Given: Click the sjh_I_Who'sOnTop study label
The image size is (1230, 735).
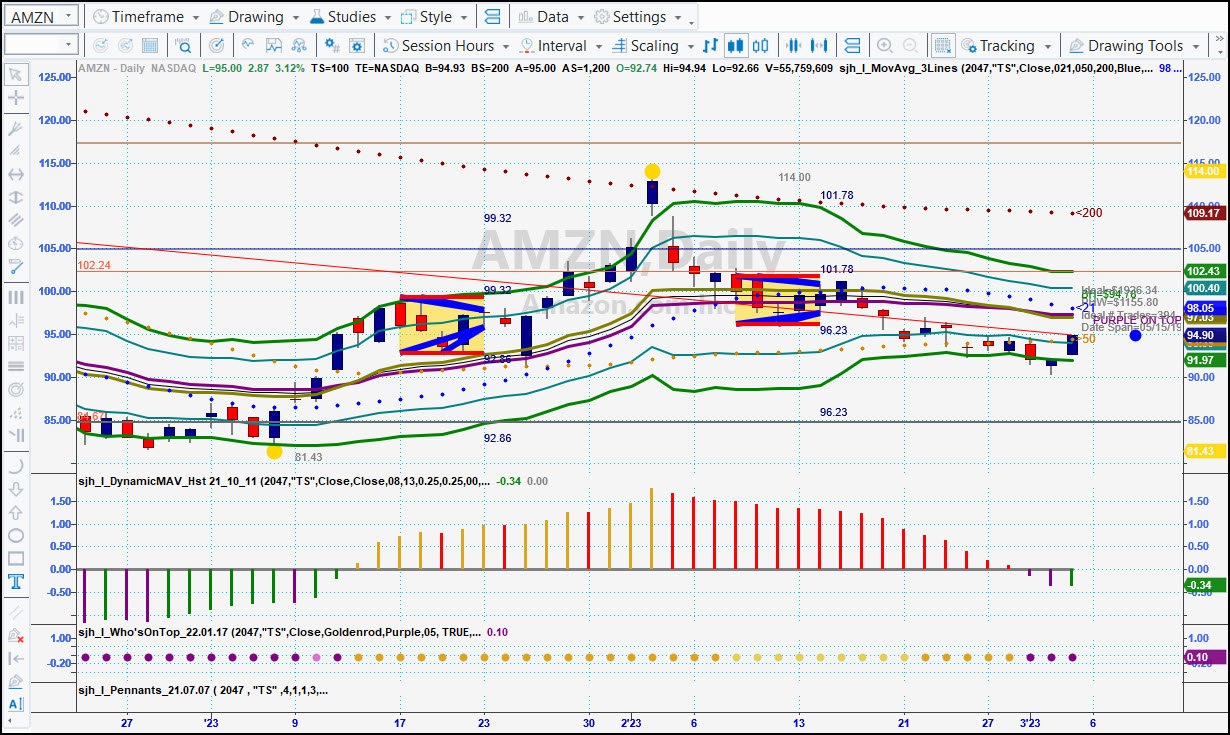Looking at the screenshot, I should (280, 632).
